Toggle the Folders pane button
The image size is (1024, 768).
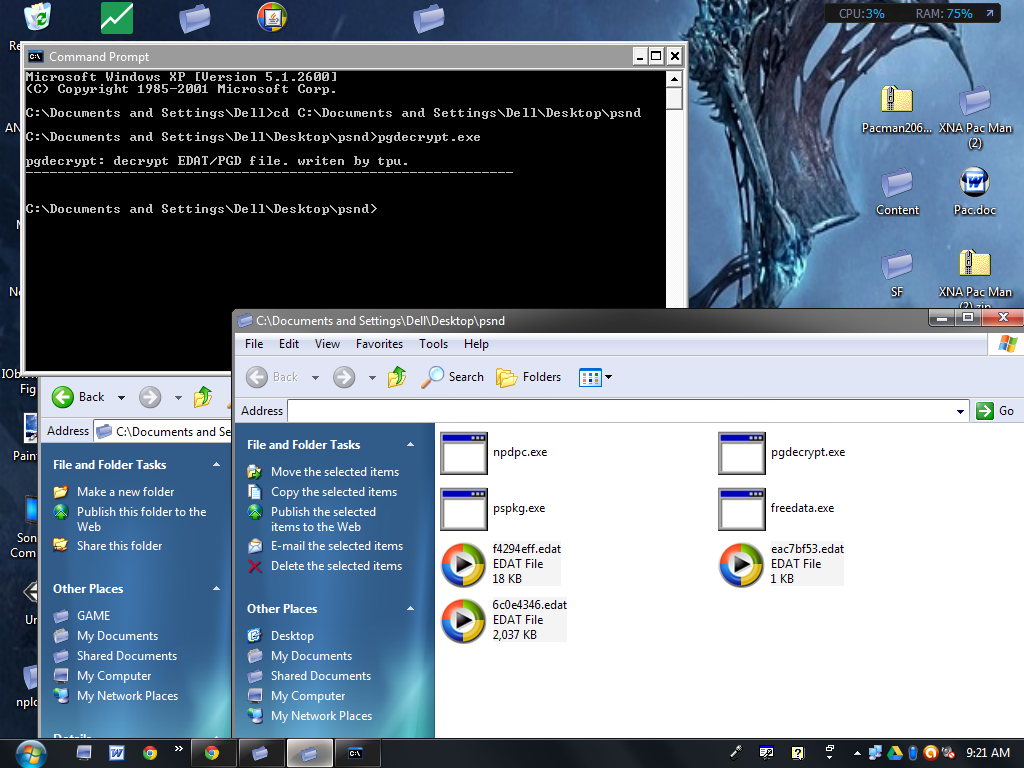(529, 377)
